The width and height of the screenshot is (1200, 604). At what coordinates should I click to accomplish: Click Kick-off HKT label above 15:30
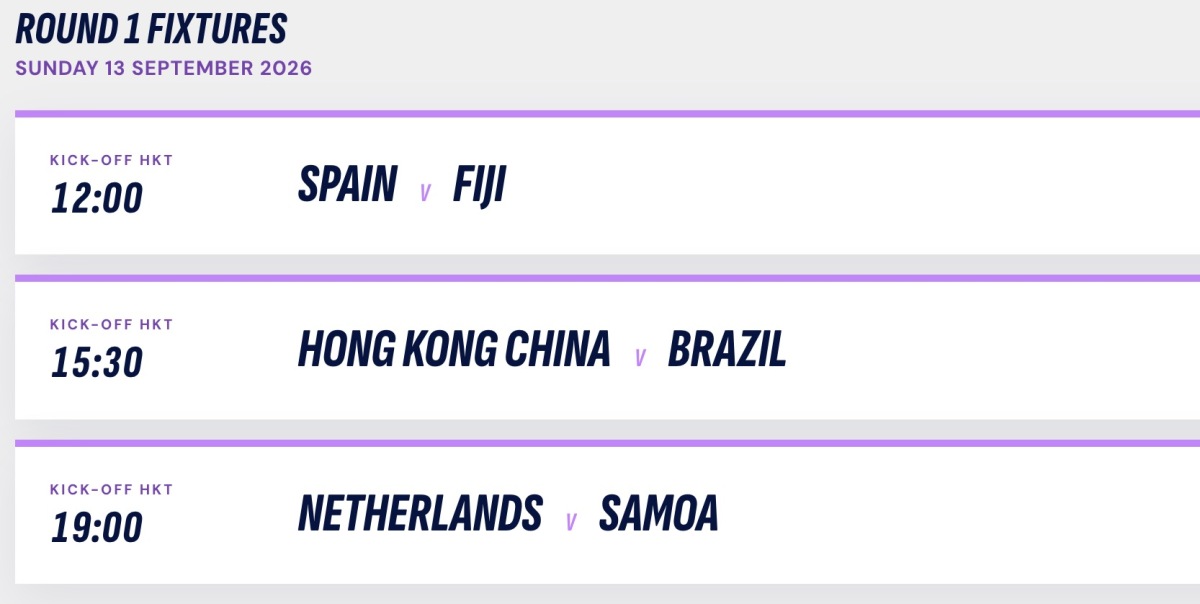[112, 324]
